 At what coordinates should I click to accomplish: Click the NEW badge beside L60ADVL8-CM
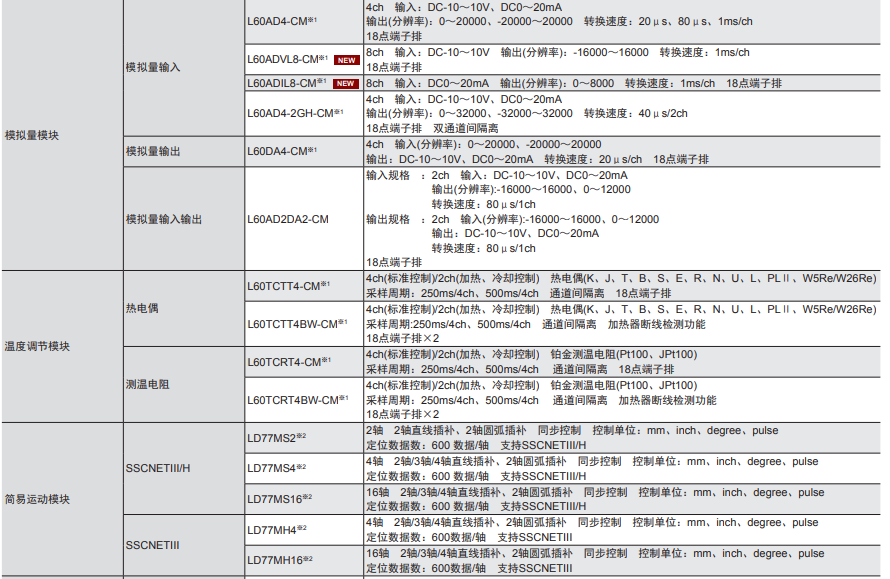point(347,60)
